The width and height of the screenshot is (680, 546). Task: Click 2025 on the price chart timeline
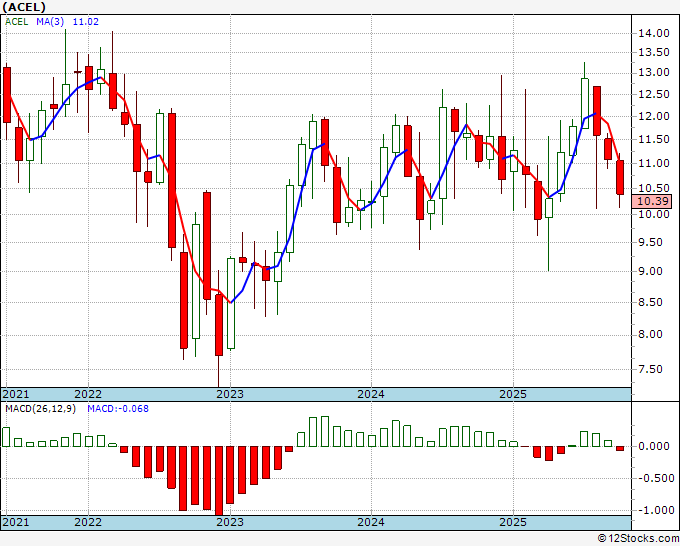(x=513, y=394)
